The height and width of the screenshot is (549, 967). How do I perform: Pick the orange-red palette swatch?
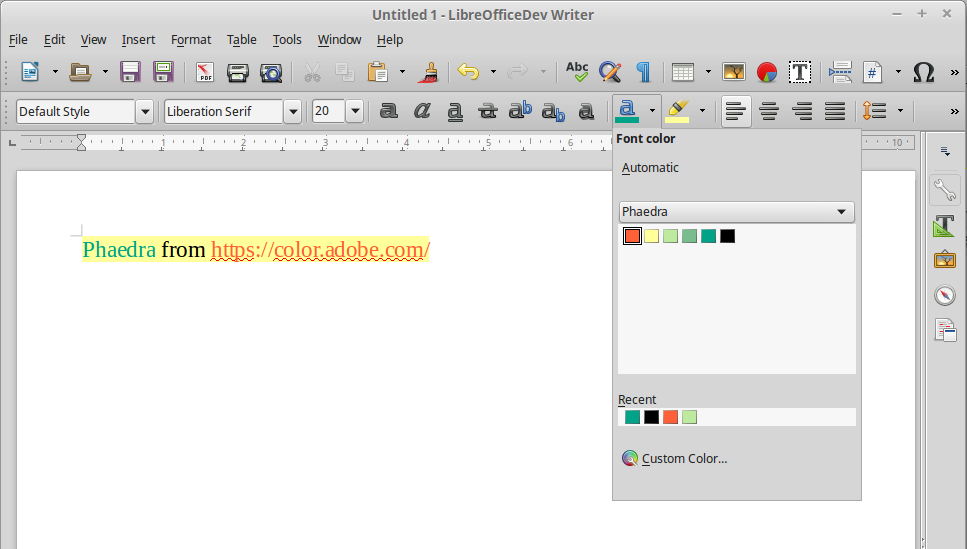(x=632, y=236)
